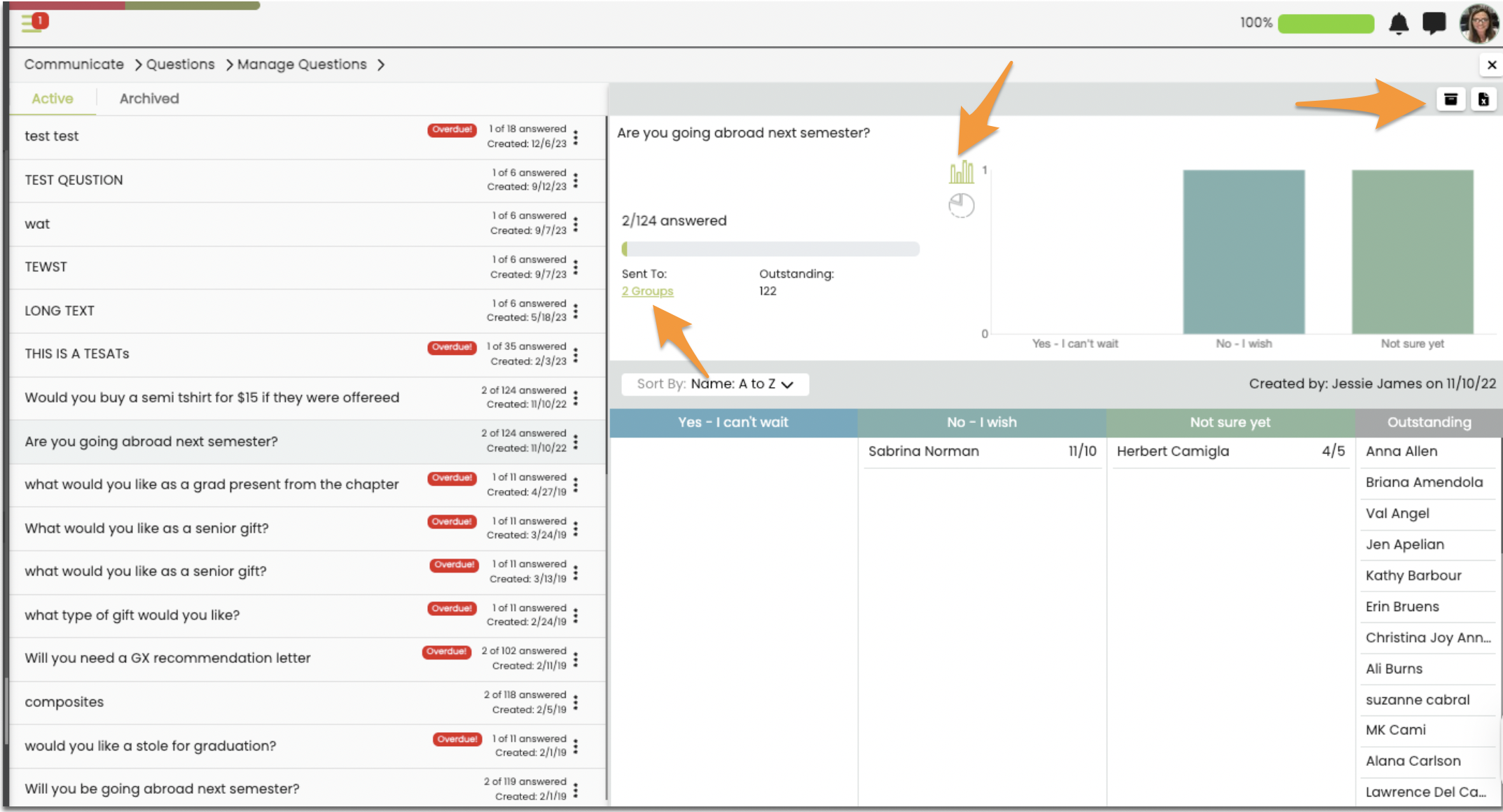
Task: Click the user profile avatar
Action: (x=1478, y=23)
